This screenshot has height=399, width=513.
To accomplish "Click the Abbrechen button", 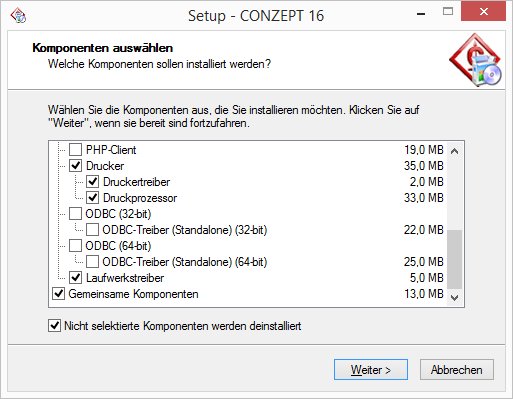I will pos(457,370).
